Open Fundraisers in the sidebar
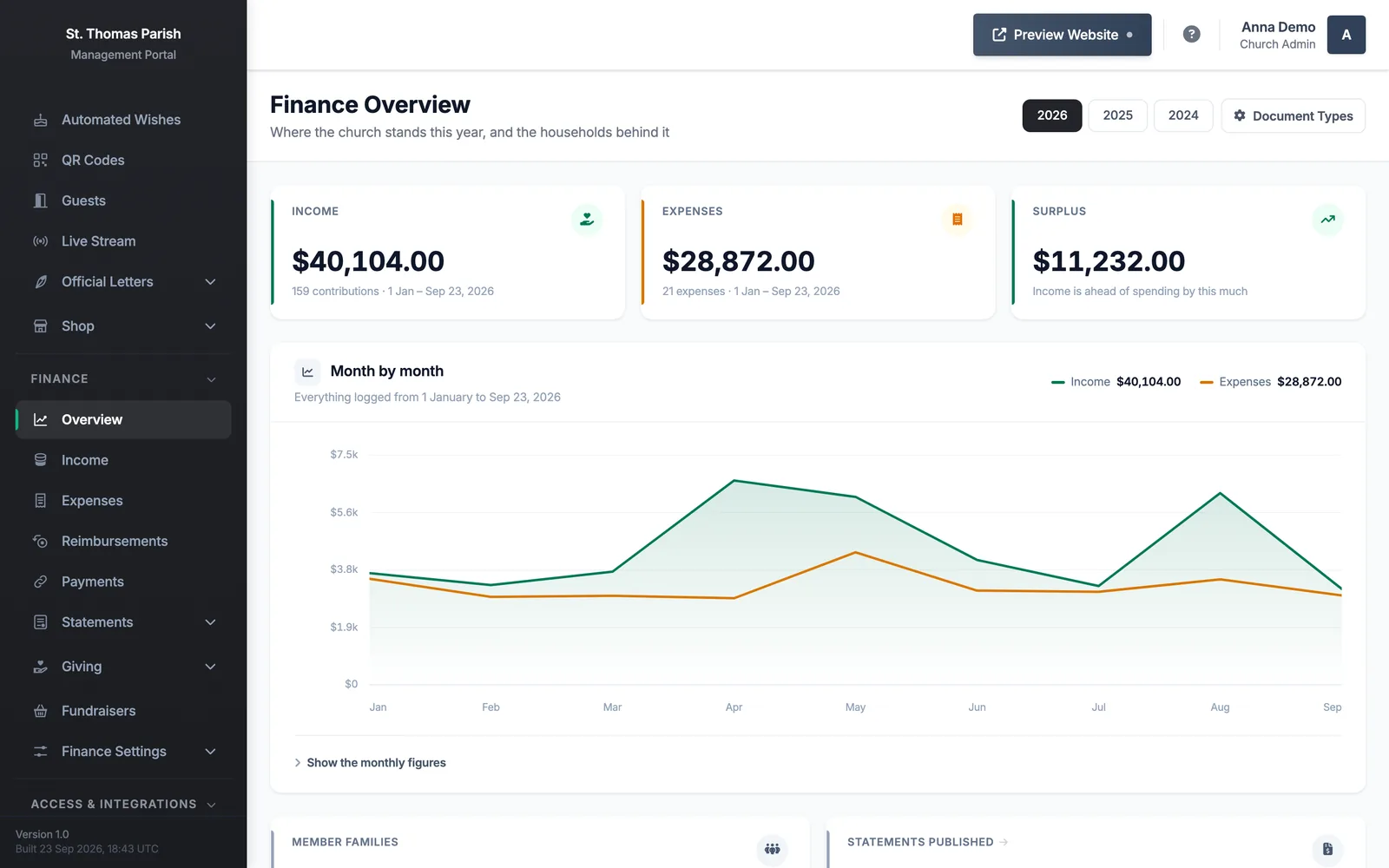The image size is (1389, 868). coord(123,711)
